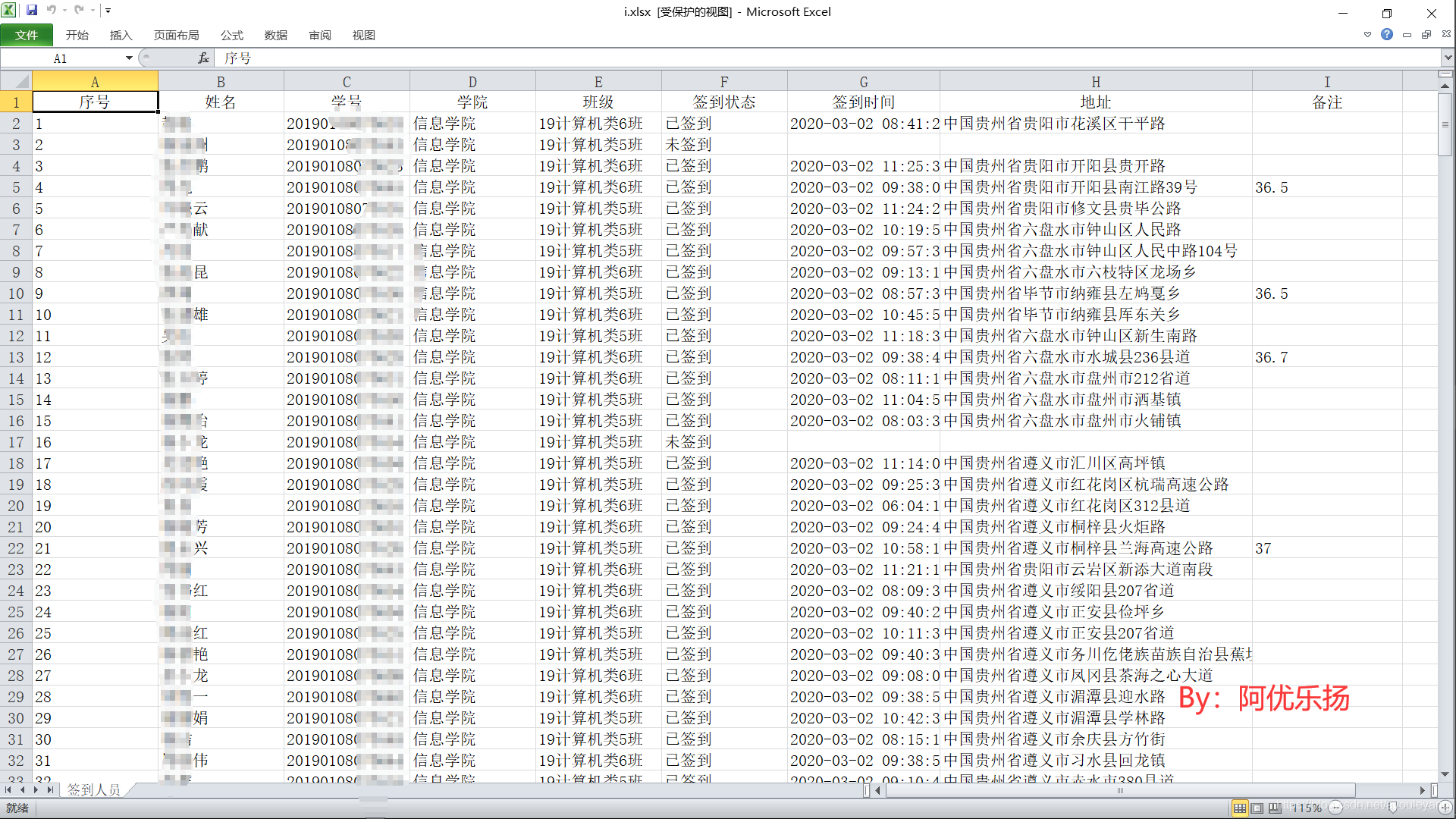Select column B header
This screenshot has width=1456, height=819.
pos(221,81)
